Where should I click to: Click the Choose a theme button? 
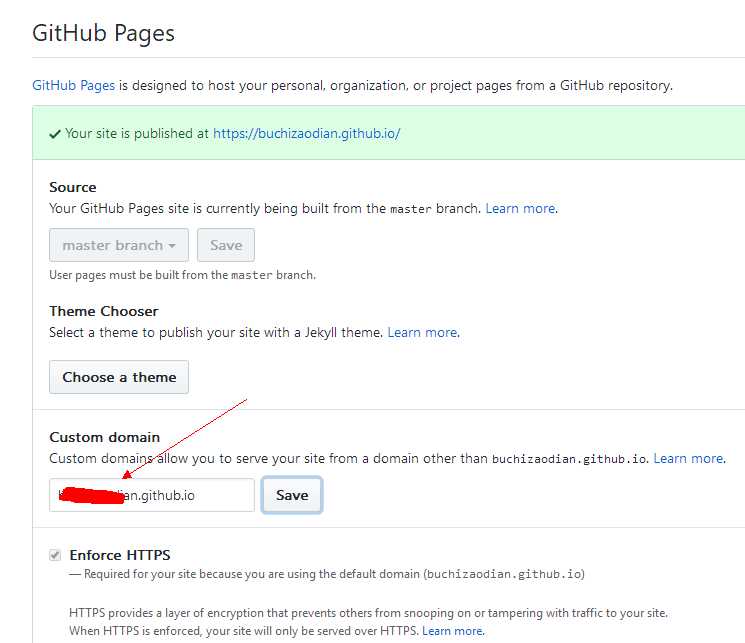pos(119,377)
